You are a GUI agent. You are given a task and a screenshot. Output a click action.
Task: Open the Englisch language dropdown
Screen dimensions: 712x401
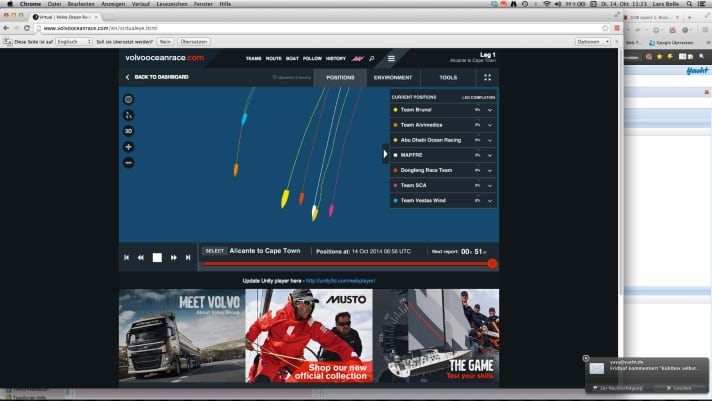(74, 42)
